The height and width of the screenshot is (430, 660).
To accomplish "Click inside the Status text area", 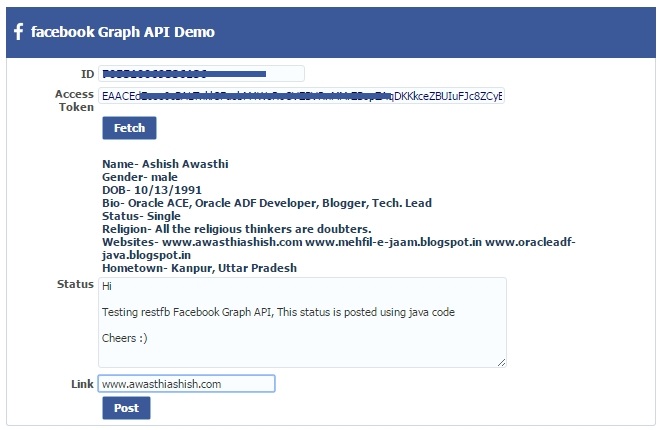I will (302, 322).
